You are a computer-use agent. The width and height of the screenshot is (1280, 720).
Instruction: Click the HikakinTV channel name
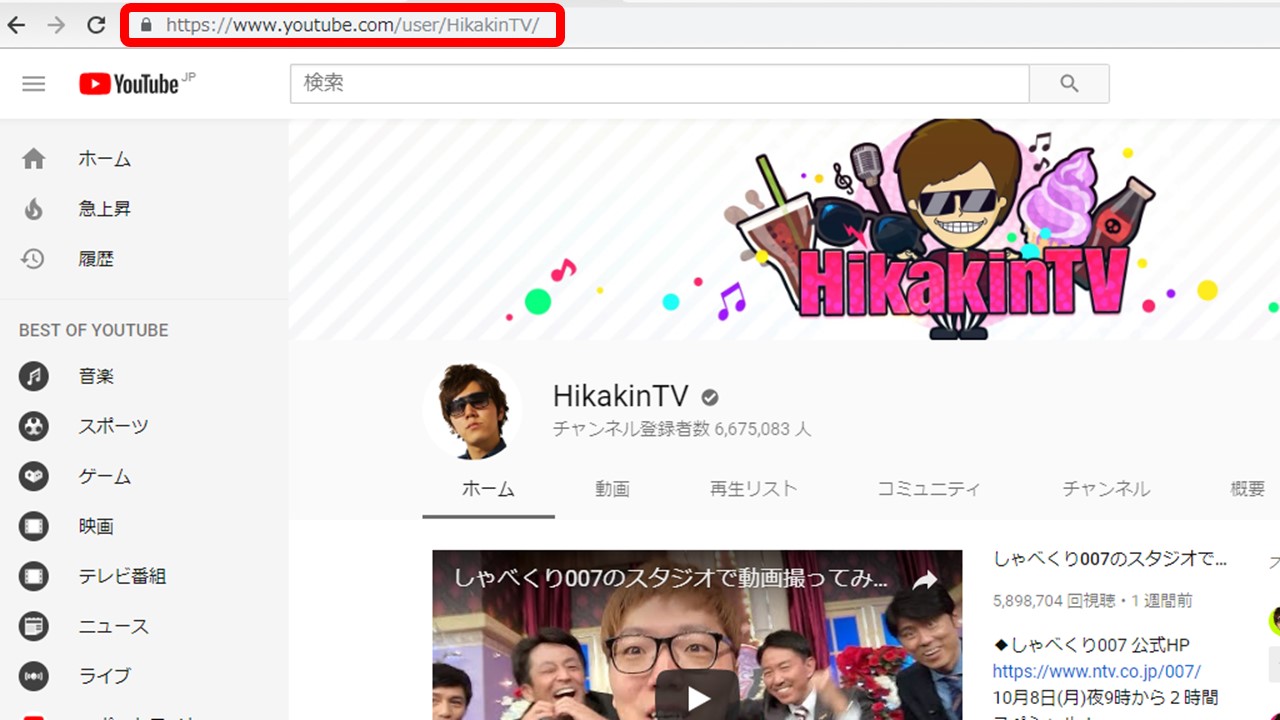point(621,397)
